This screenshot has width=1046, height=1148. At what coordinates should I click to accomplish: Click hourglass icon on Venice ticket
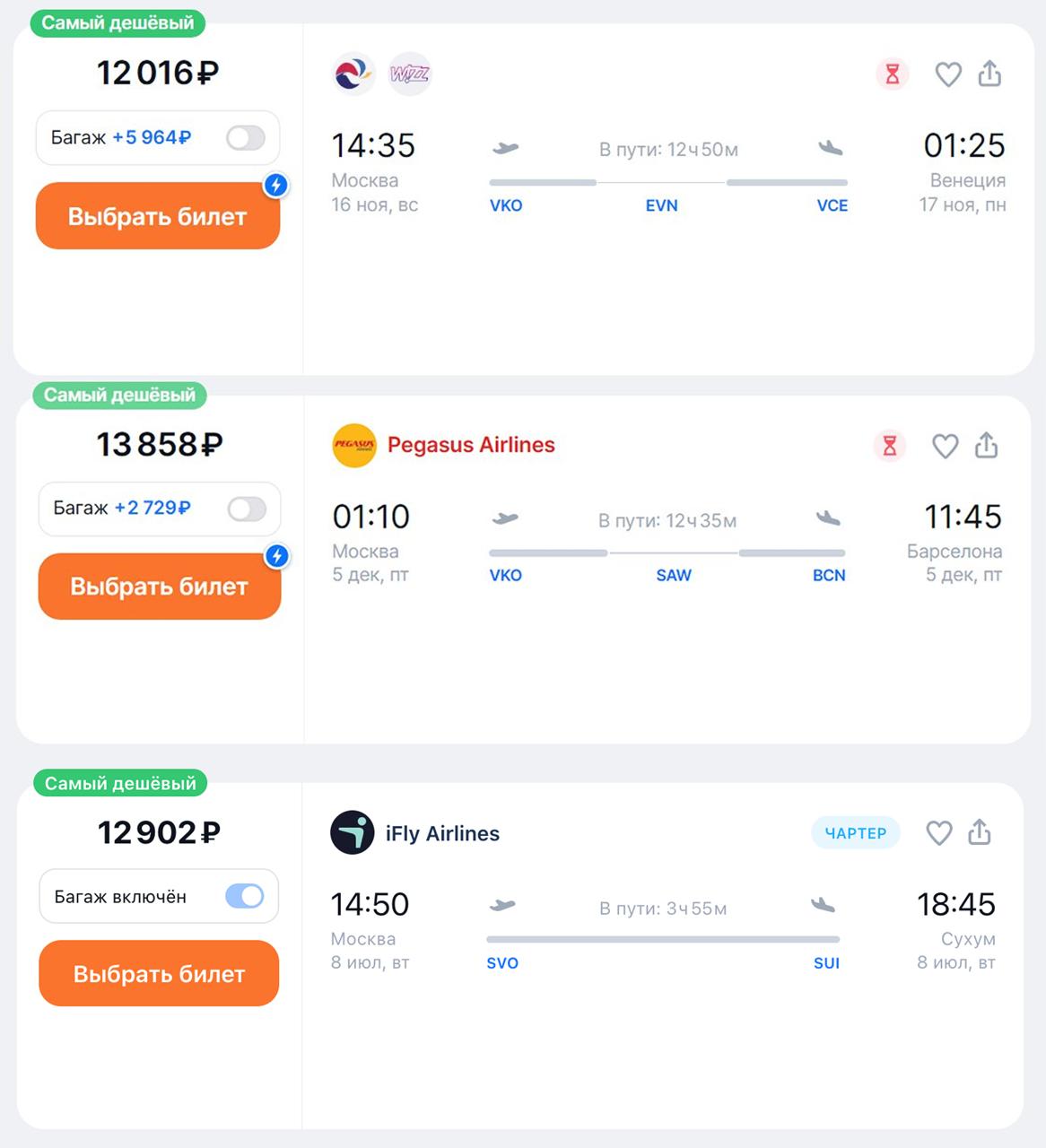(x=893, y=74)
